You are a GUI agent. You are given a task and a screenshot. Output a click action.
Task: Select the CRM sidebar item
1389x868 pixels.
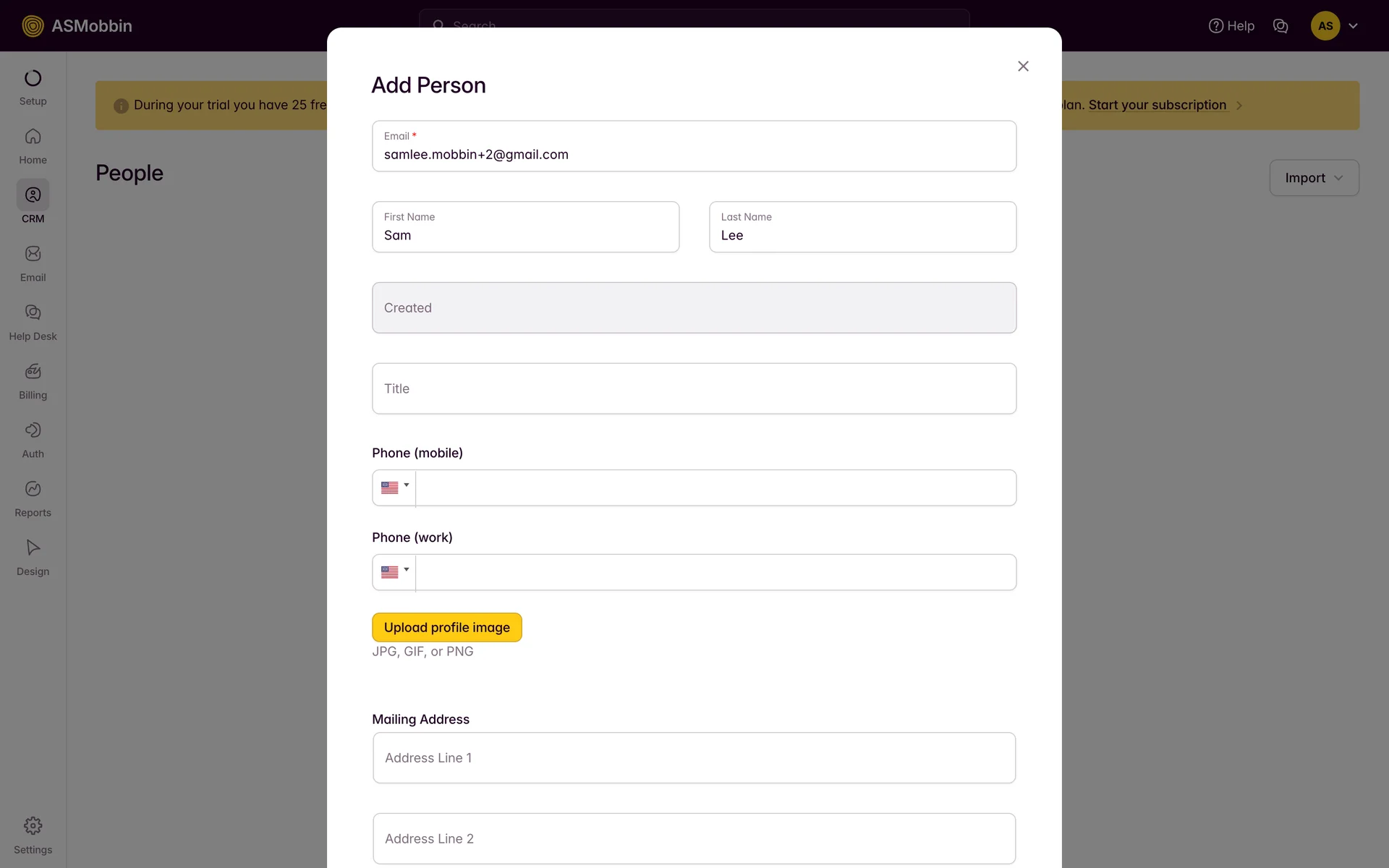point(33,203)
